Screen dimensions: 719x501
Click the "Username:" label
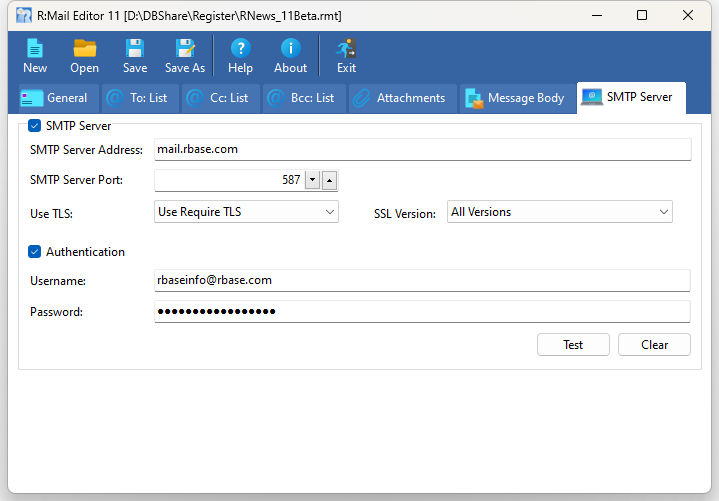[58, 281]
